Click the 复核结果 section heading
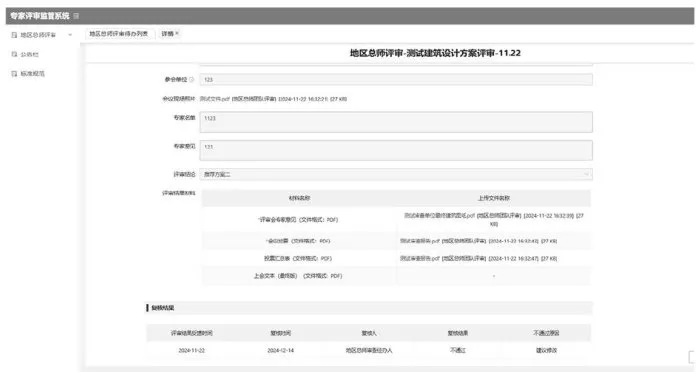This screenshot has width=696, height=372. (162, 308)
